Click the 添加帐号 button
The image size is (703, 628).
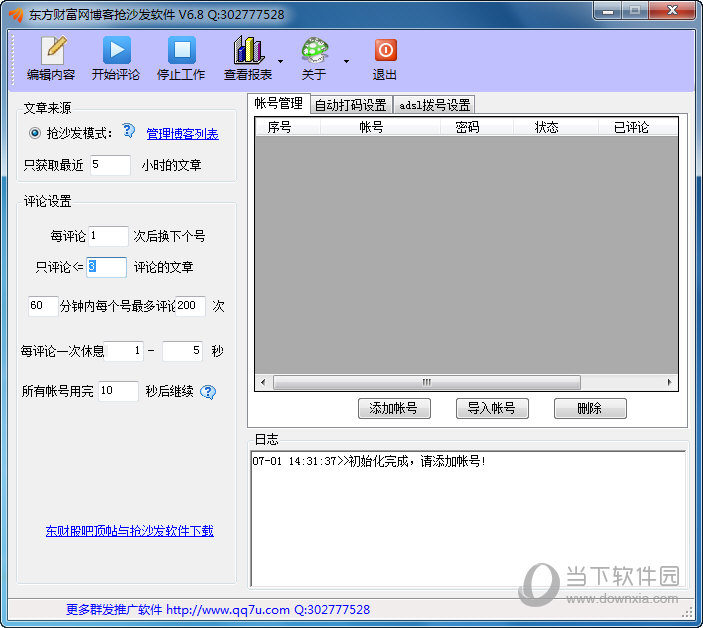click(x=400, y=408)
